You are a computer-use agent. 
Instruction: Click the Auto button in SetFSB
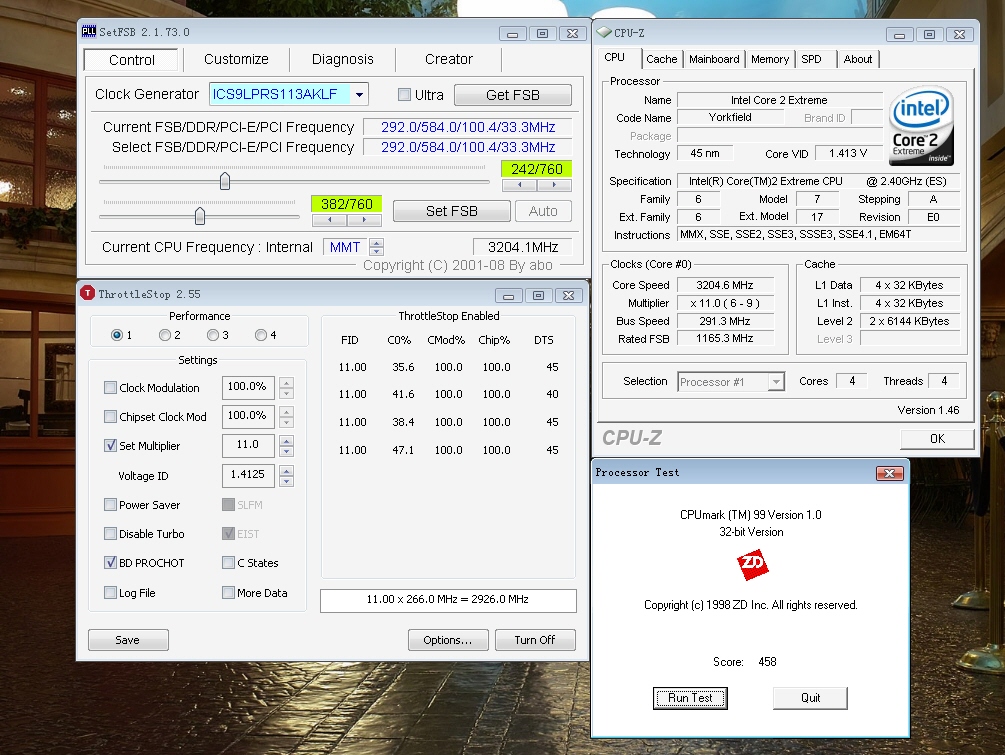[543, 211]
